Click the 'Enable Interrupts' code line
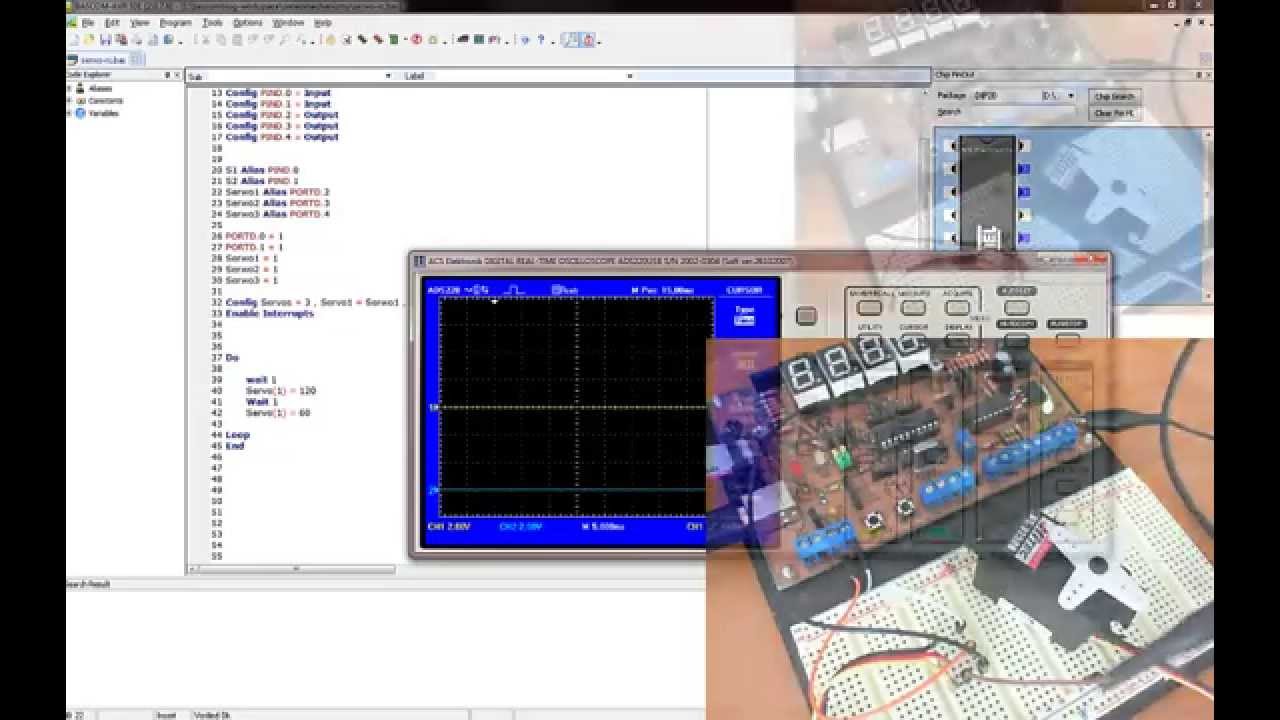 point(270,313)
